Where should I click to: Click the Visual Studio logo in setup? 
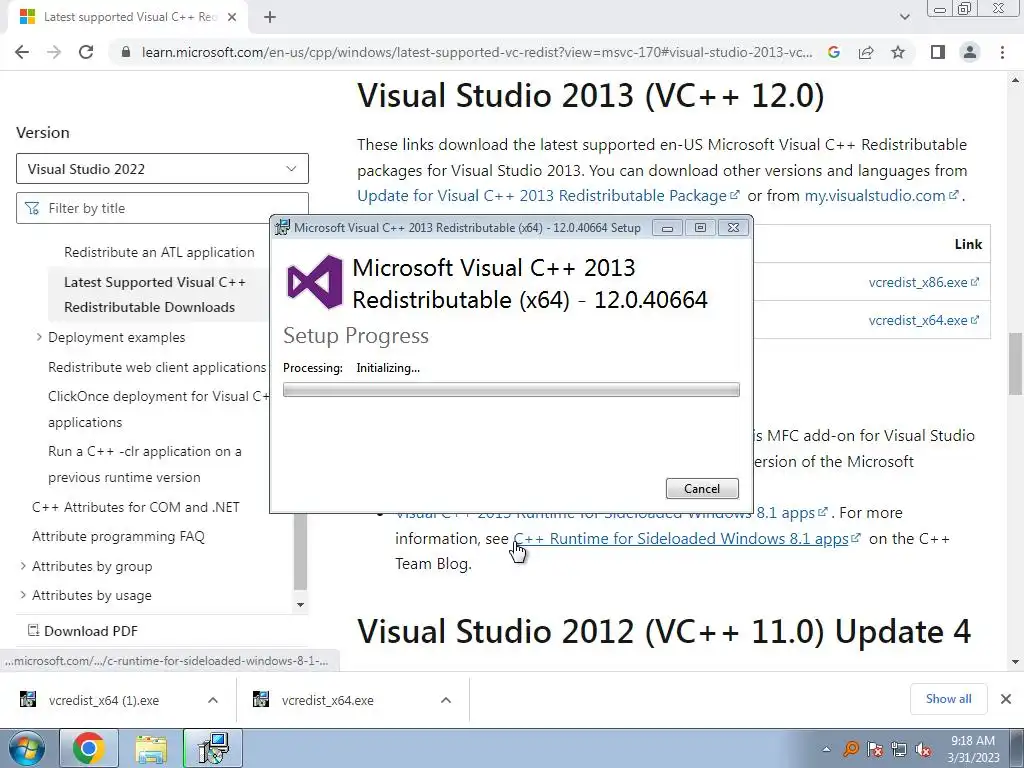pyautogui.click(x=315, y=282)
